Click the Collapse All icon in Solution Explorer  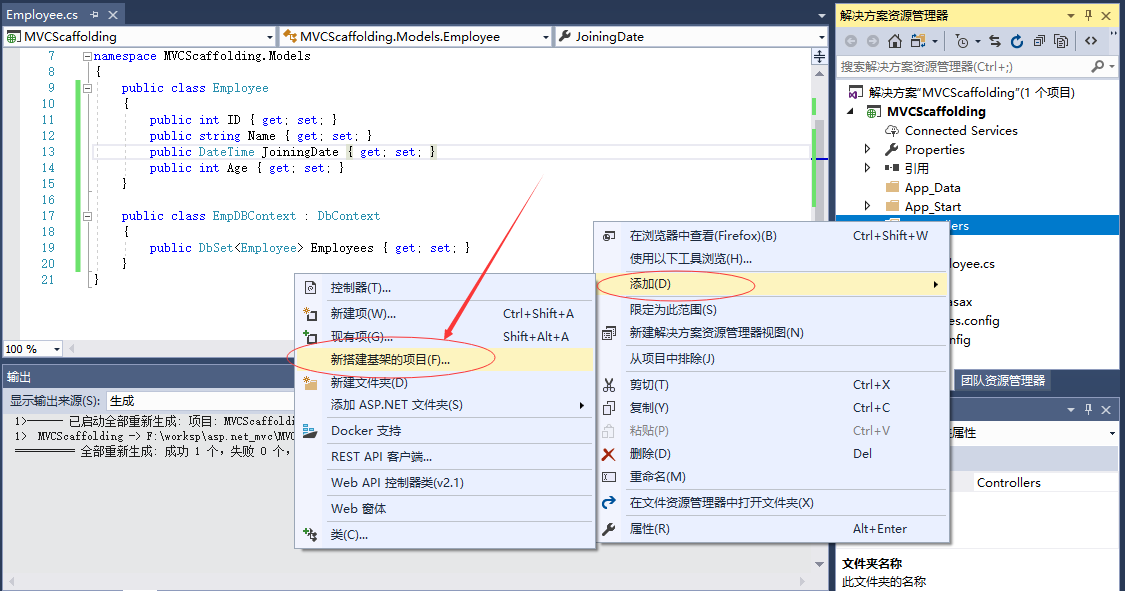coord(1040,41)
